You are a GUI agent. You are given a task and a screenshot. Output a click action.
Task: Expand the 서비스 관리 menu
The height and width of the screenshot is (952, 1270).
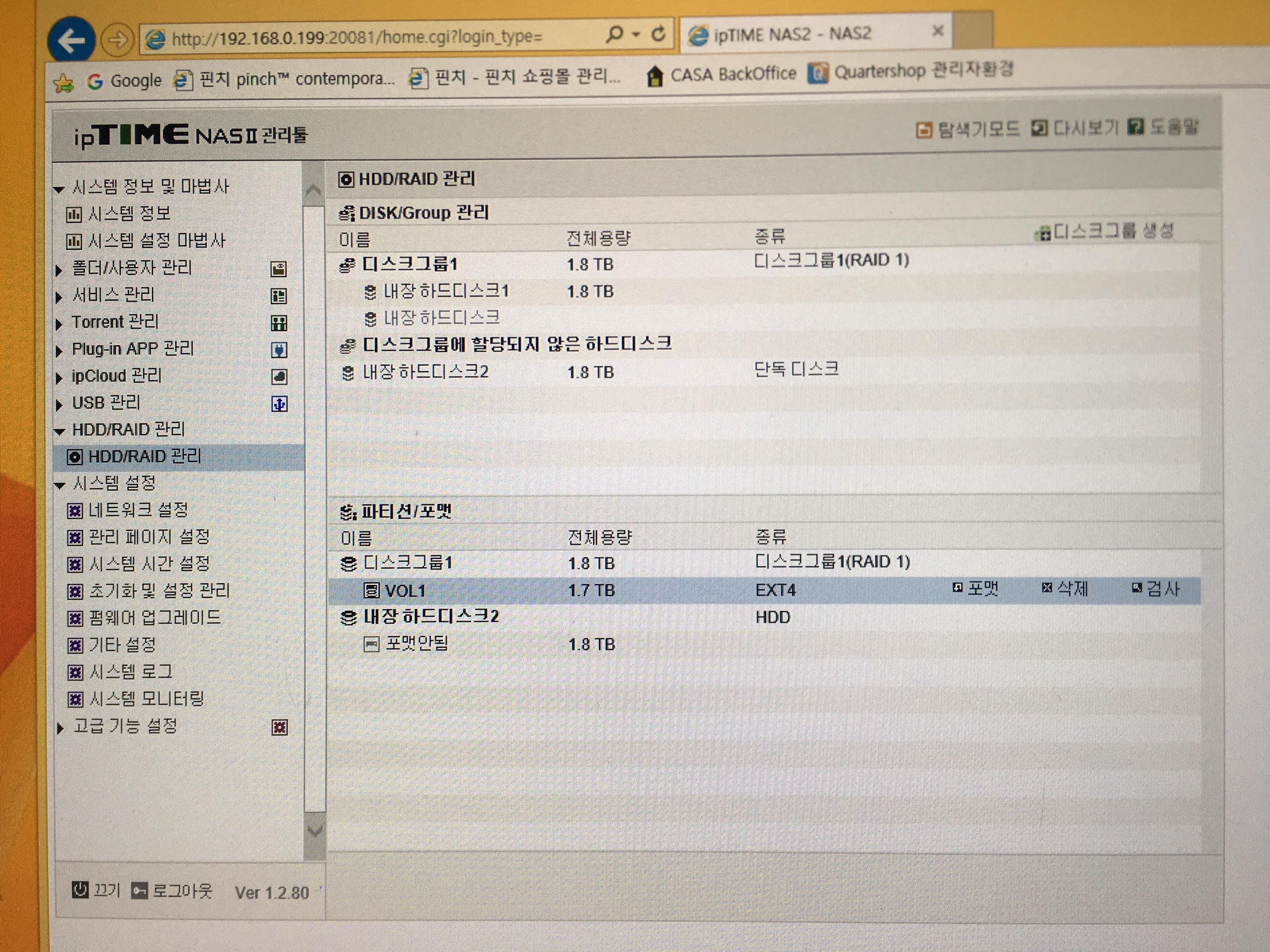click(x=59, y=297)
